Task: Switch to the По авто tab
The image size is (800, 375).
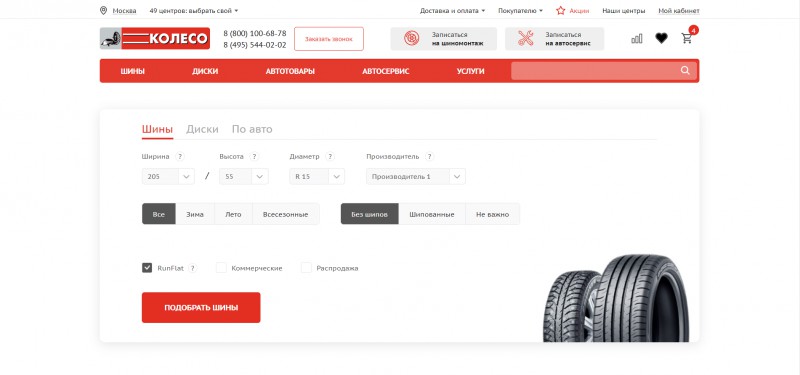Action: point(252,130)
